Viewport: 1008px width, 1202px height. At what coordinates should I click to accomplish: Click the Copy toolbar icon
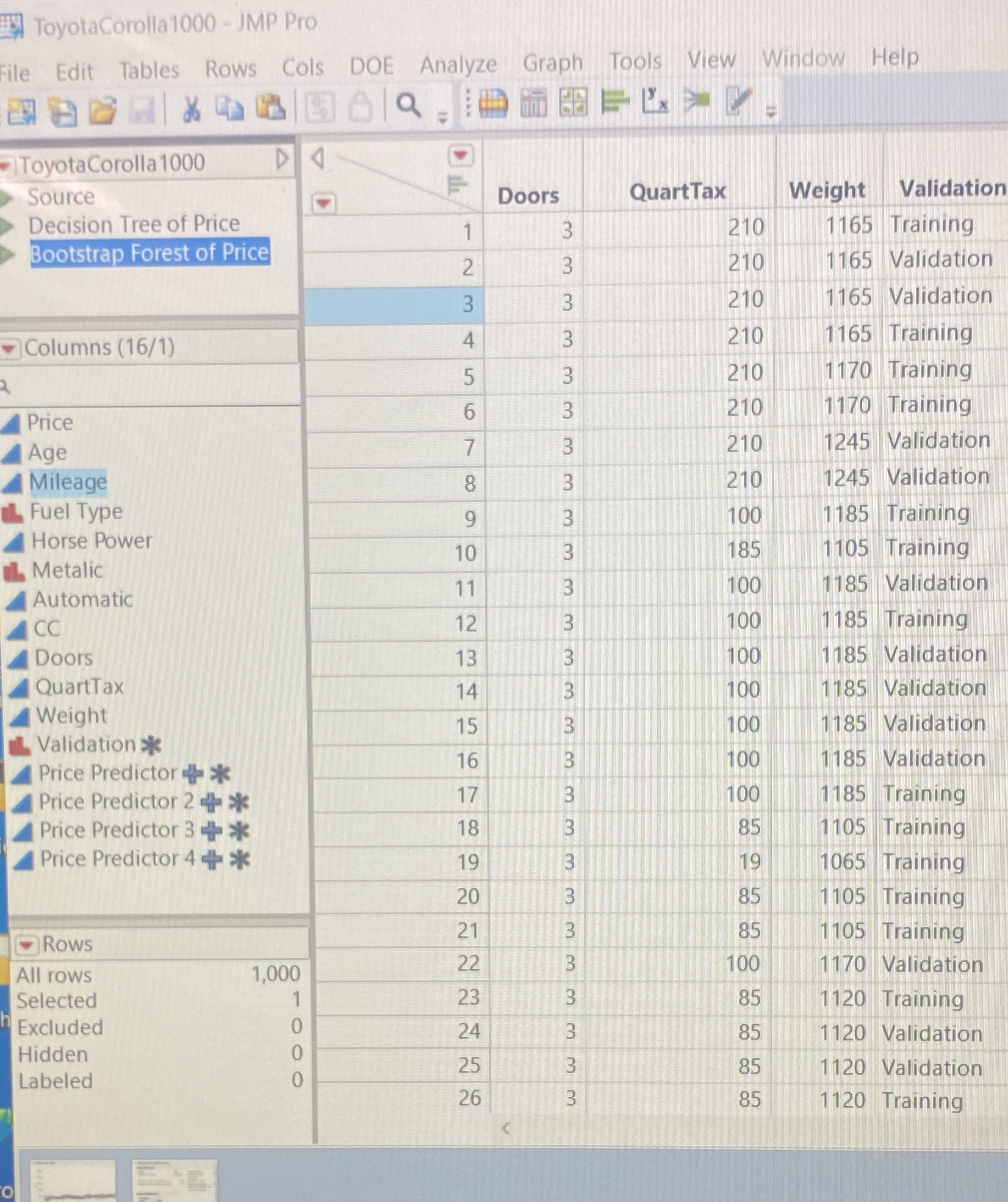tap(231, 109)
